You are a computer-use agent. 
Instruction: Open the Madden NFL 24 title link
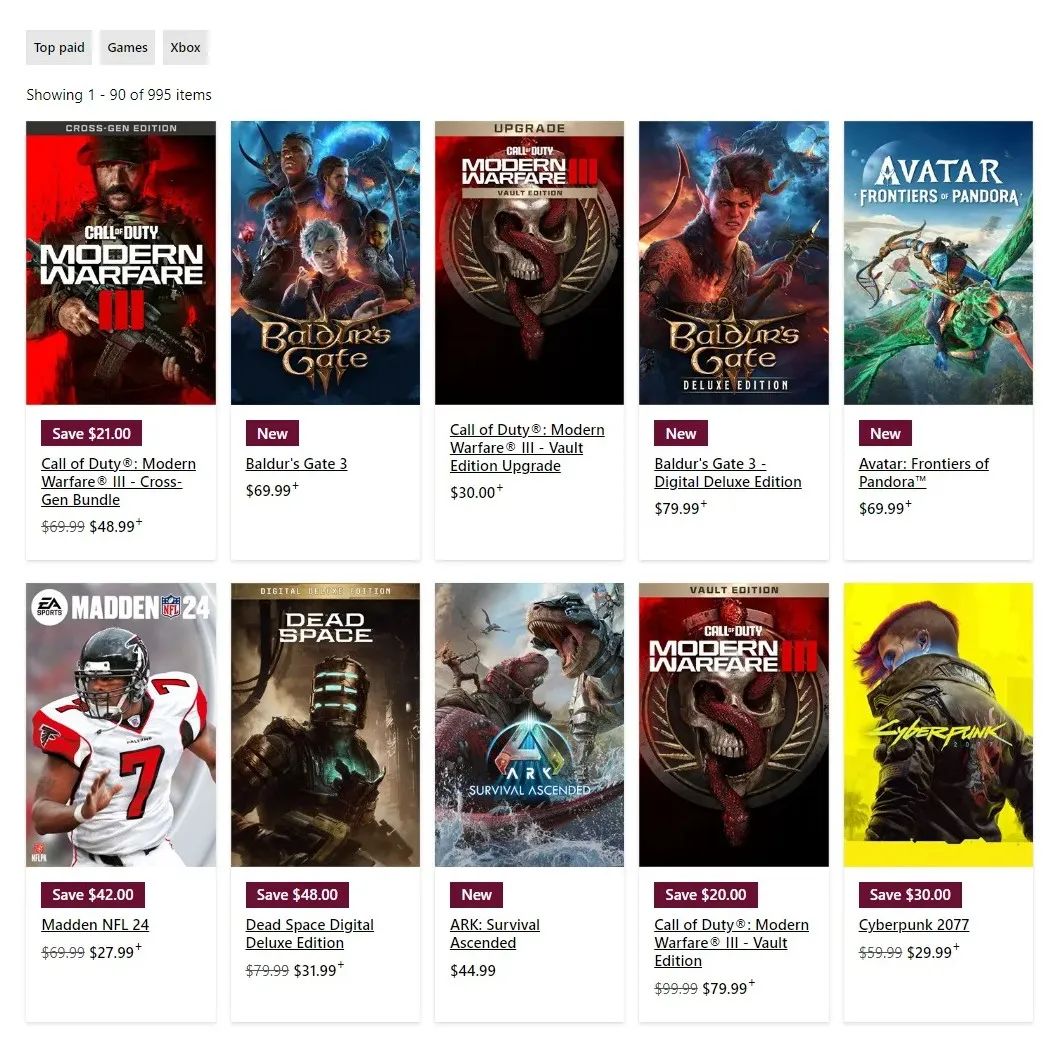pos(95,925)
